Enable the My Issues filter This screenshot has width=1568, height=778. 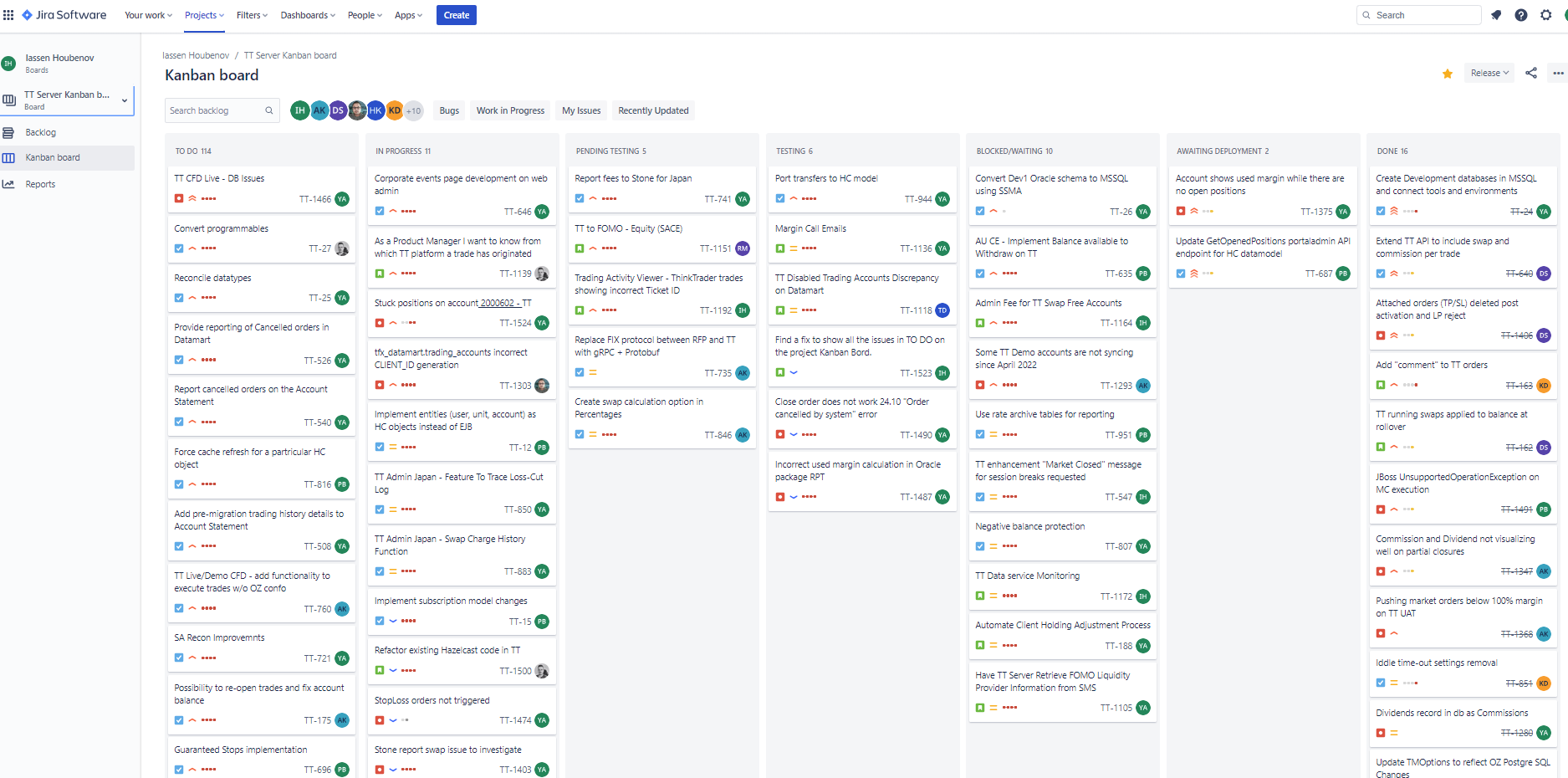tap(580, 110)
